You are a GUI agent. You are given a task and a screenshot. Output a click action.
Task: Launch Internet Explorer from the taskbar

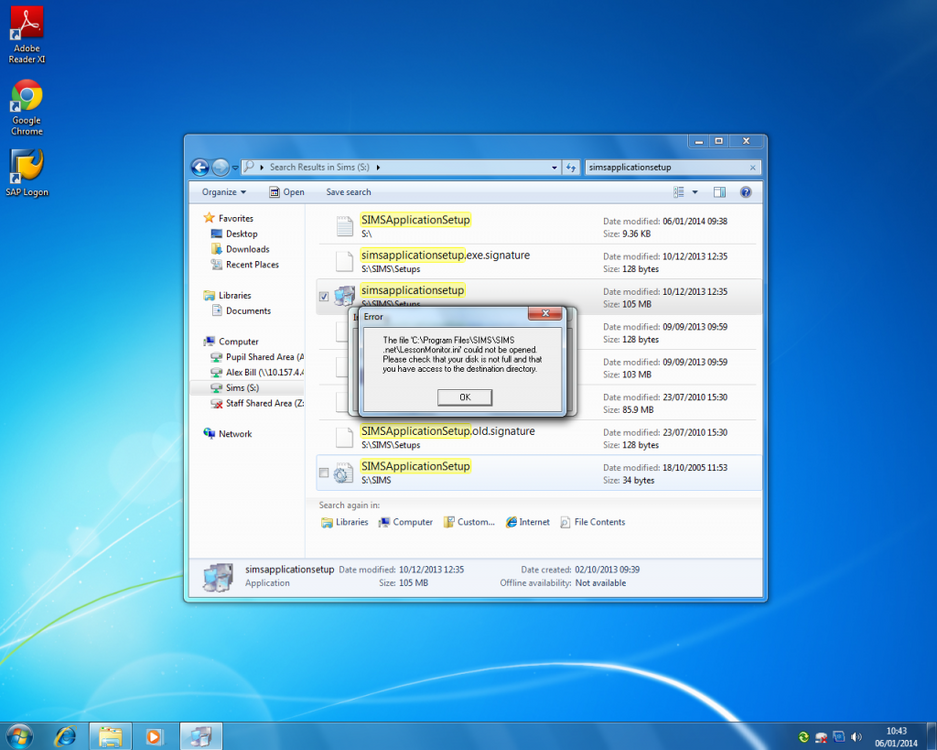[x=65, y=736]
